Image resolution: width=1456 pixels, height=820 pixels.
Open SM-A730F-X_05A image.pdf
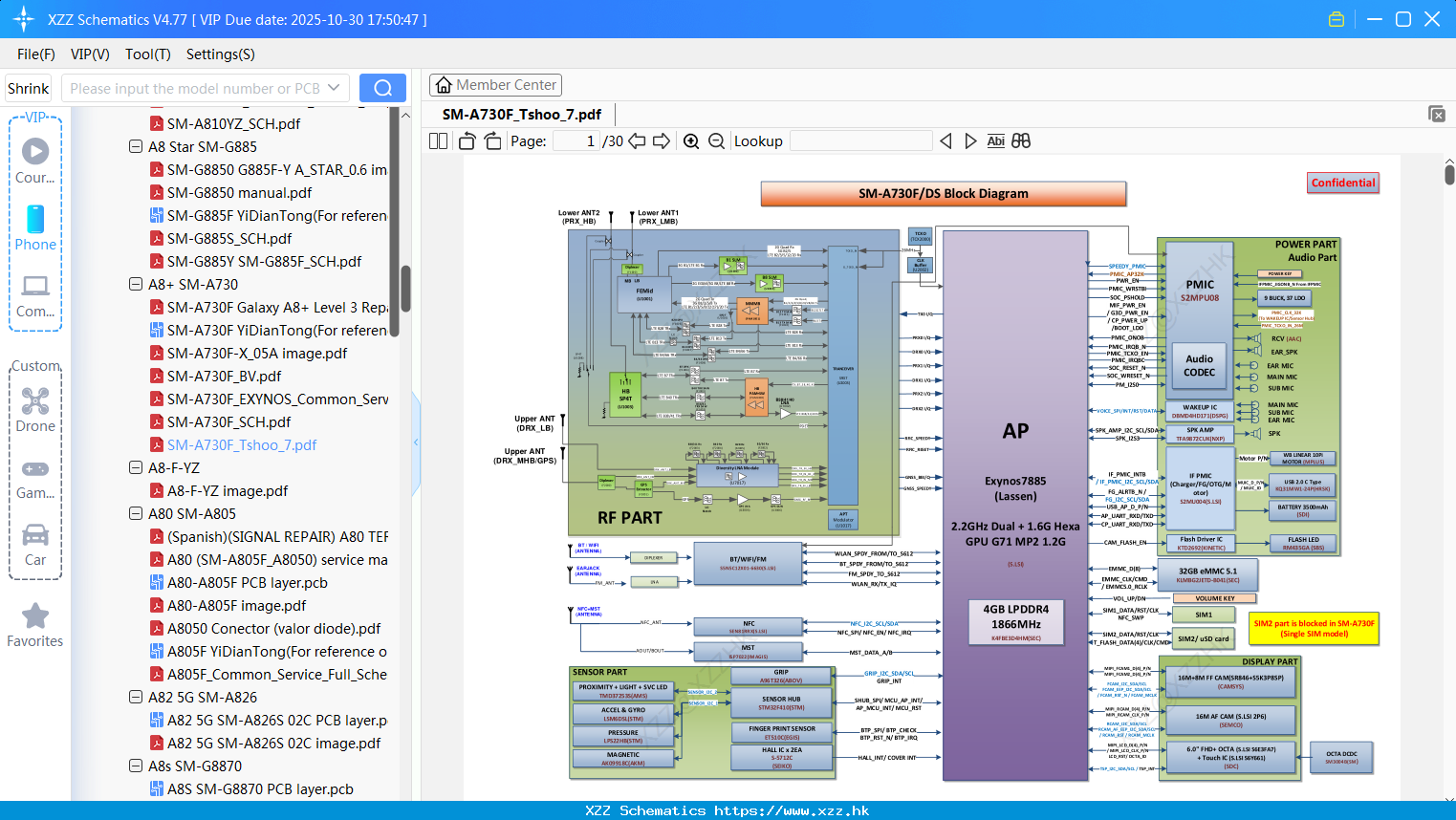[257, 353]
